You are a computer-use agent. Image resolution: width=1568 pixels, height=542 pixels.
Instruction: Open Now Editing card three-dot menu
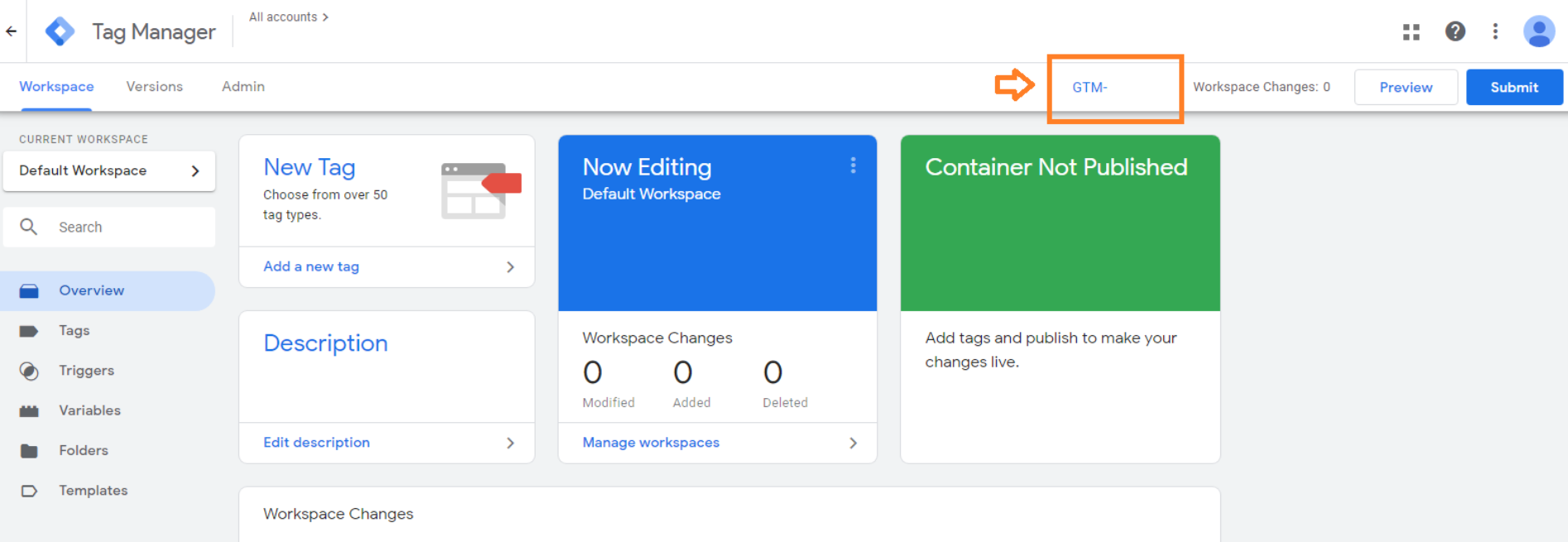[x=853, y=165]
